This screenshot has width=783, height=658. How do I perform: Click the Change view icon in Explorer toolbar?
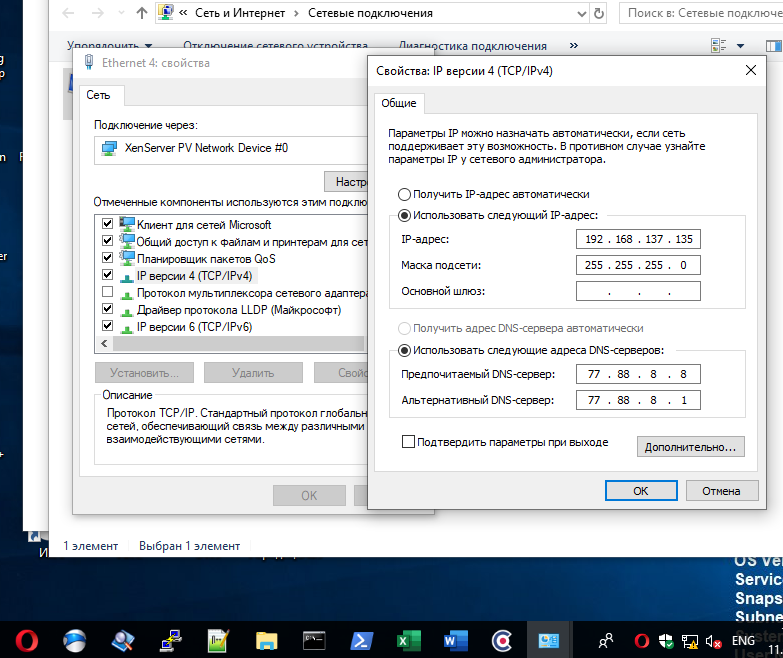(x=719, y=46)
